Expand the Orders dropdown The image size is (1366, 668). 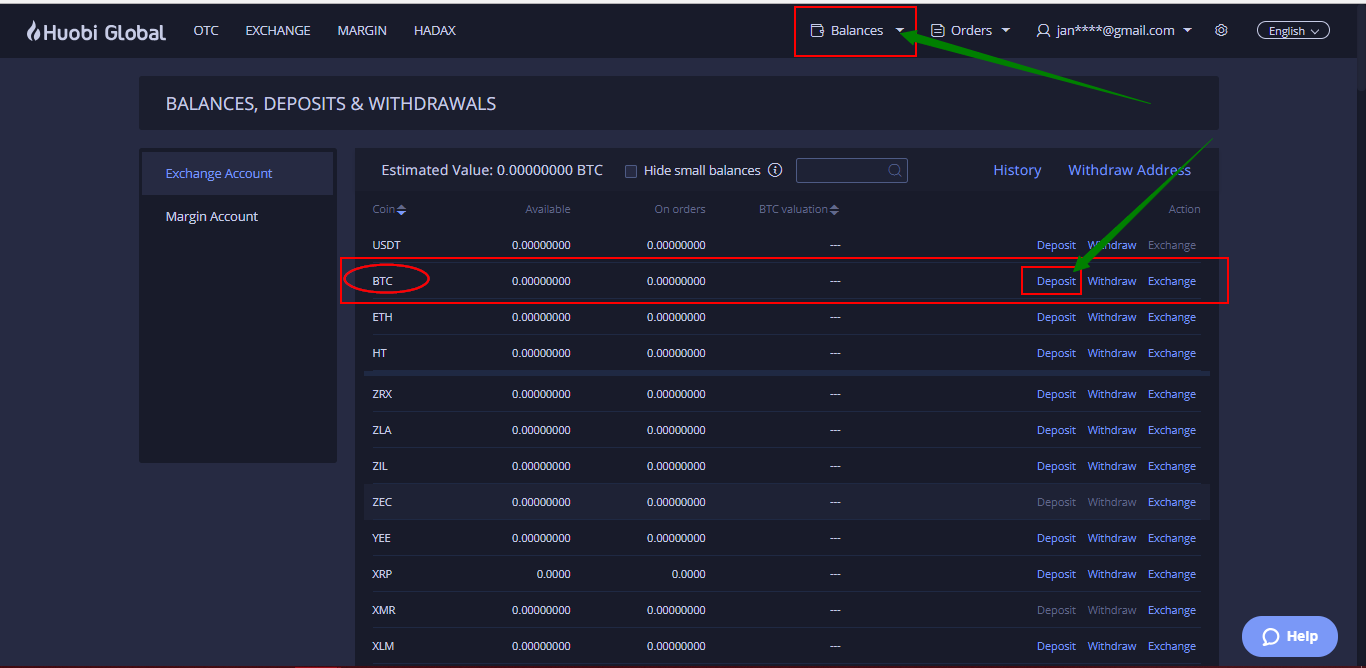970,31
